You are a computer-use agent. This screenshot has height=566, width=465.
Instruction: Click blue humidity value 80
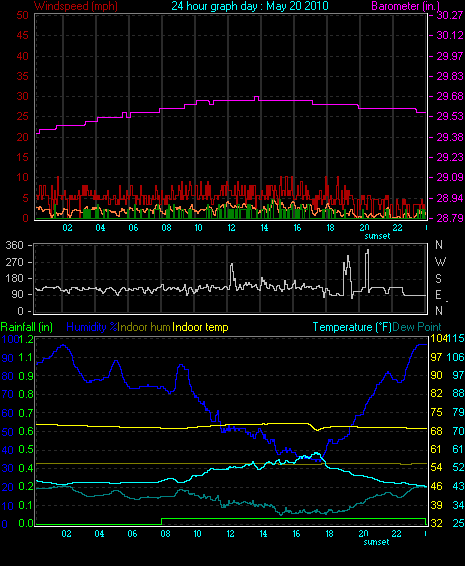coord(8,376)
